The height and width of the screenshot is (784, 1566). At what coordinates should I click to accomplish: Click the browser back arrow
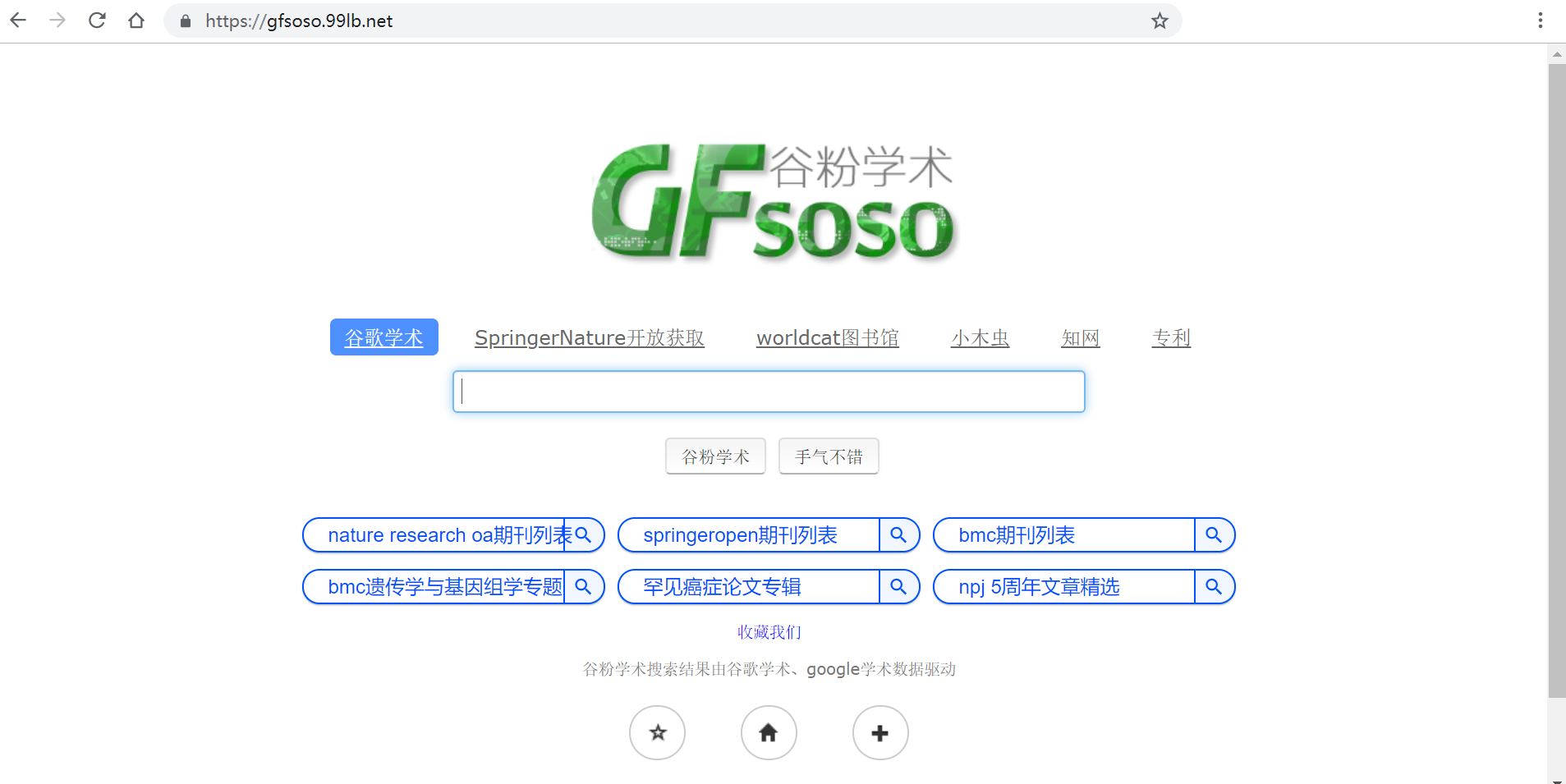point(18,21)
